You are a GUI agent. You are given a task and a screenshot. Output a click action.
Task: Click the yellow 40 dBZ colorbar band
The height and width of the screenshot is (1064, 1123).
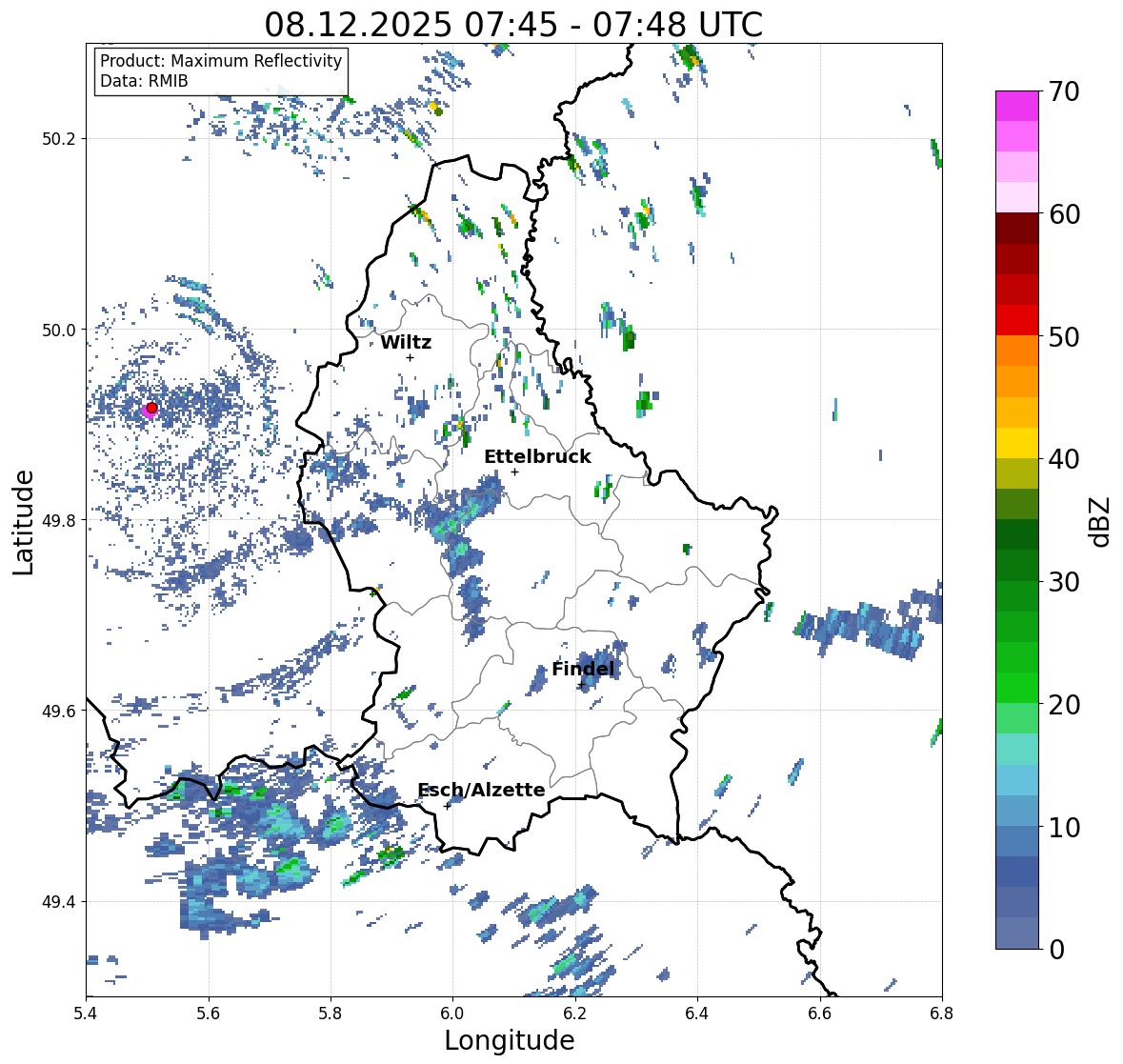[x=1017, y=443]
